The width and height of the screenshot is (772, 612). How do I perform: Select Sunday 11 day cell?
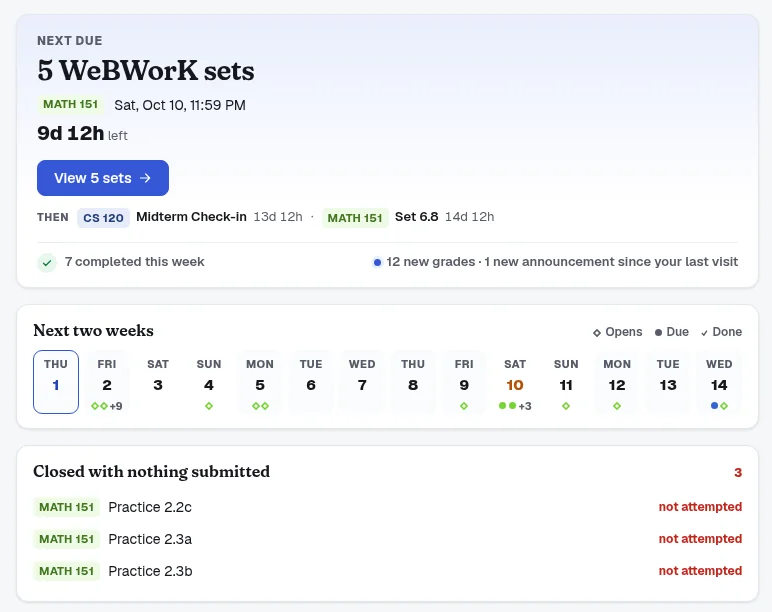pos(566,382)
